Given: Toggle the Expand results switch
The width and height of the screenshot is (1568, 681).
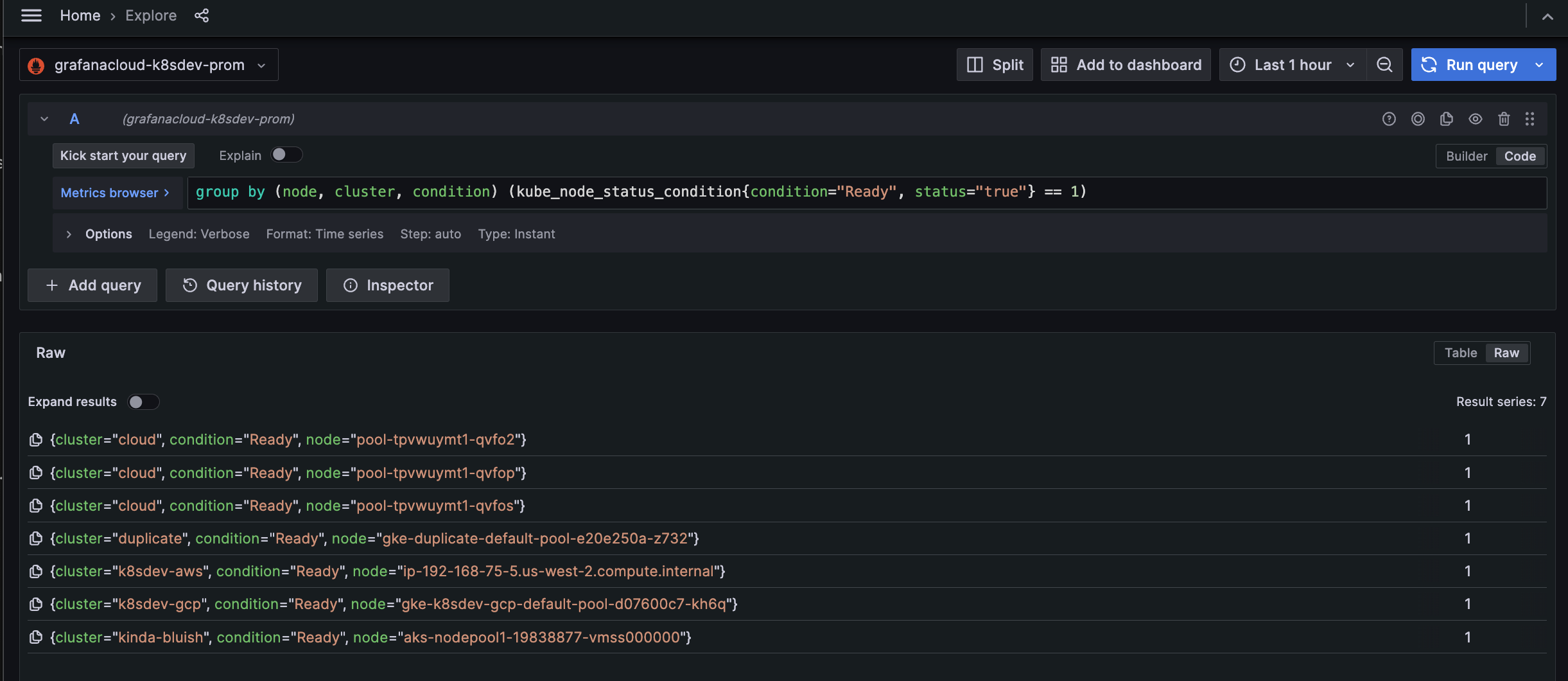Looking at the screenshot, I should pos(143,402).
